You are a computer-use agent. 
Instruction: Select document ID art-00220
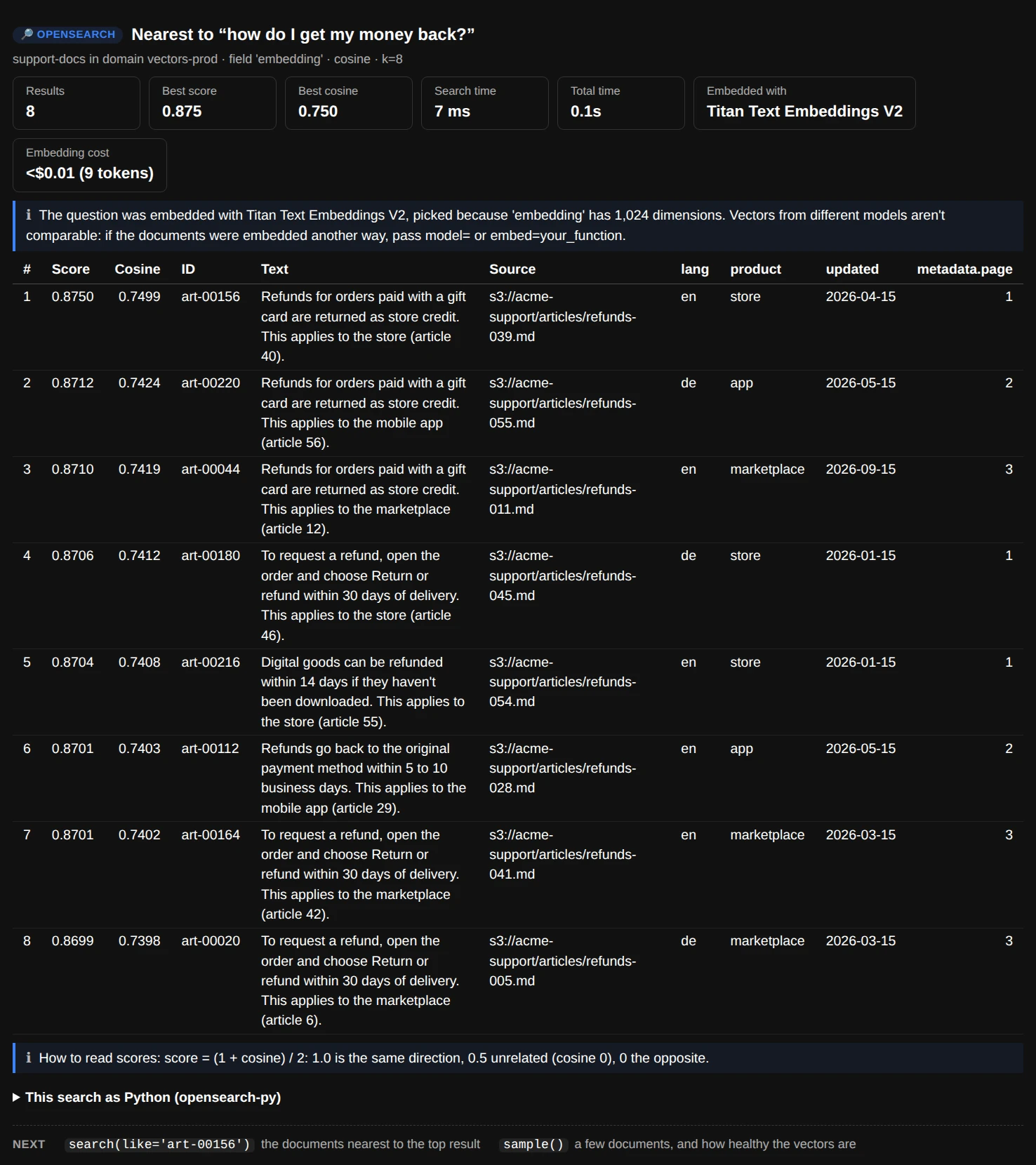pyautogui.click(x=211, y=383)
